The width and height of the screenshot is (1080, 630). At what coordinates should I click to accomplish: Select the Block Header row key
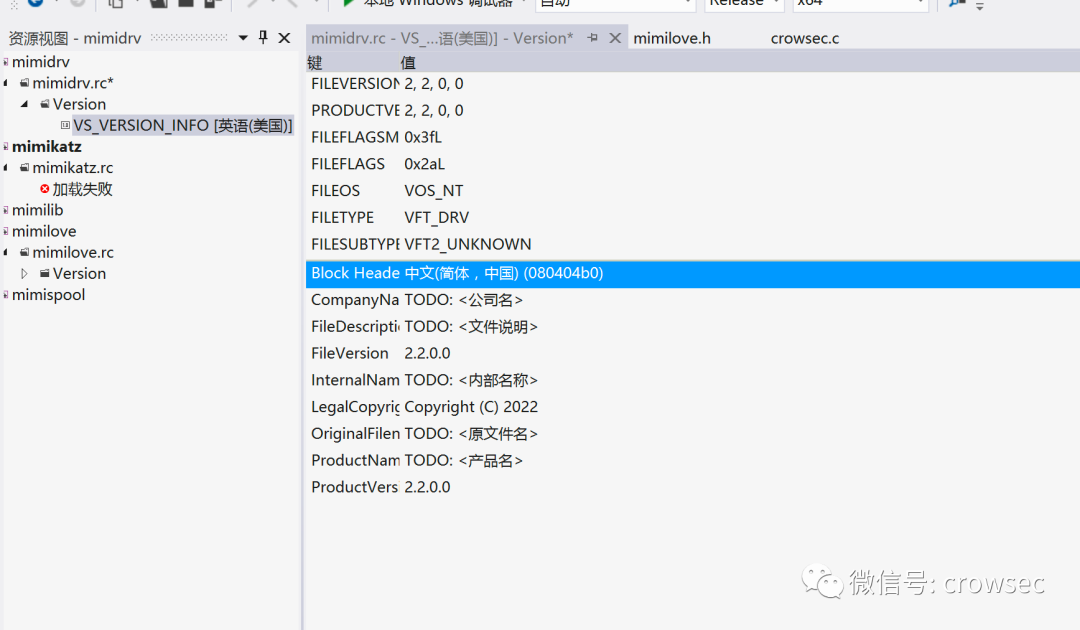[355, 273]
